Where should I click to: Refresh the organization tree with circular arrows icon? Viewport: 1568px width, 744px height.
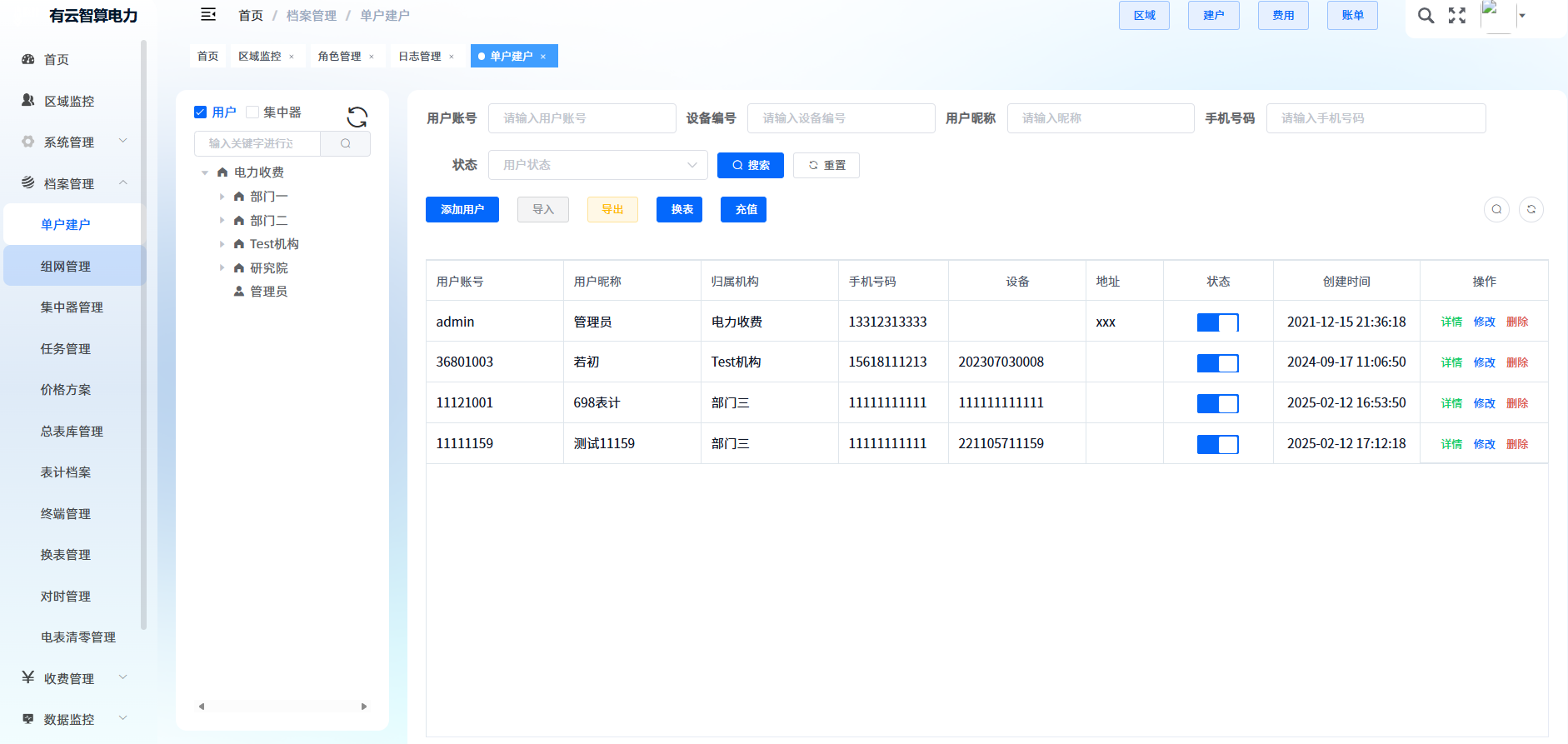(357, 117)
